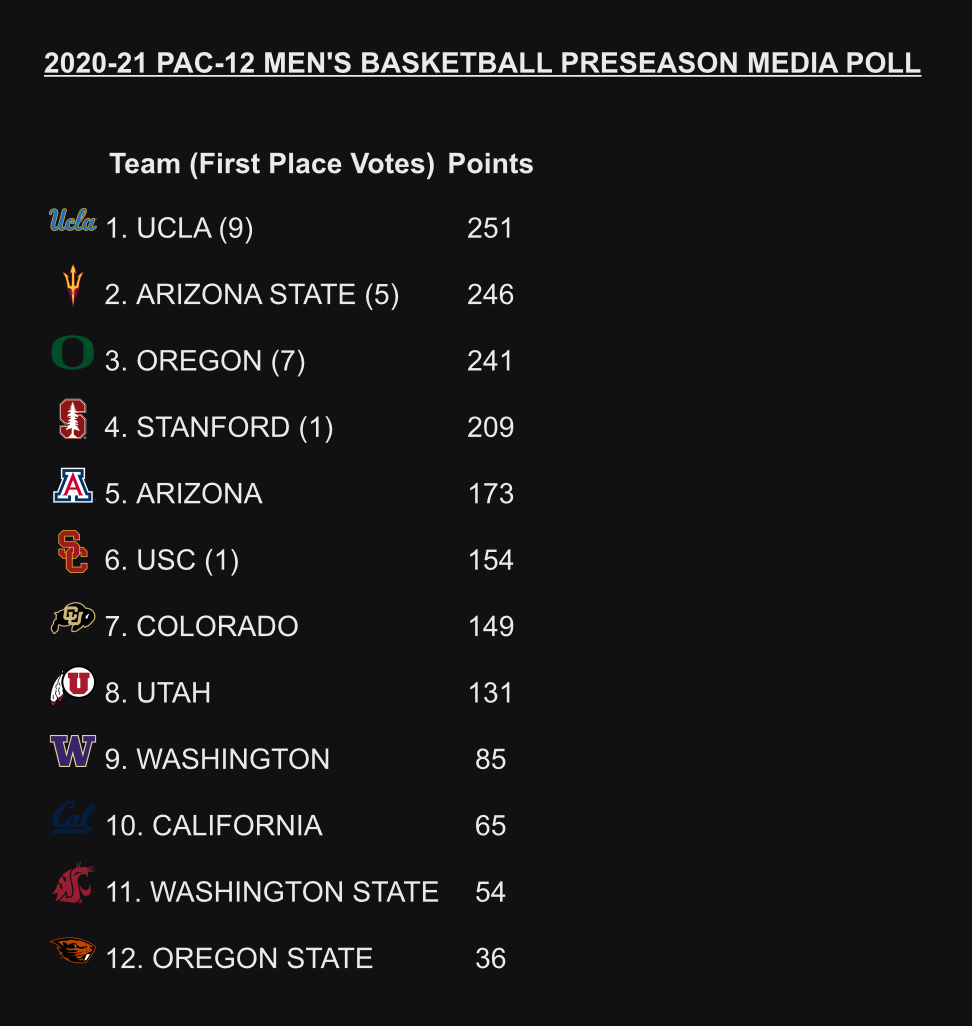972x1026 pixels.
Task: Select the 1. UCLA (9) row text
Action: 179,228
